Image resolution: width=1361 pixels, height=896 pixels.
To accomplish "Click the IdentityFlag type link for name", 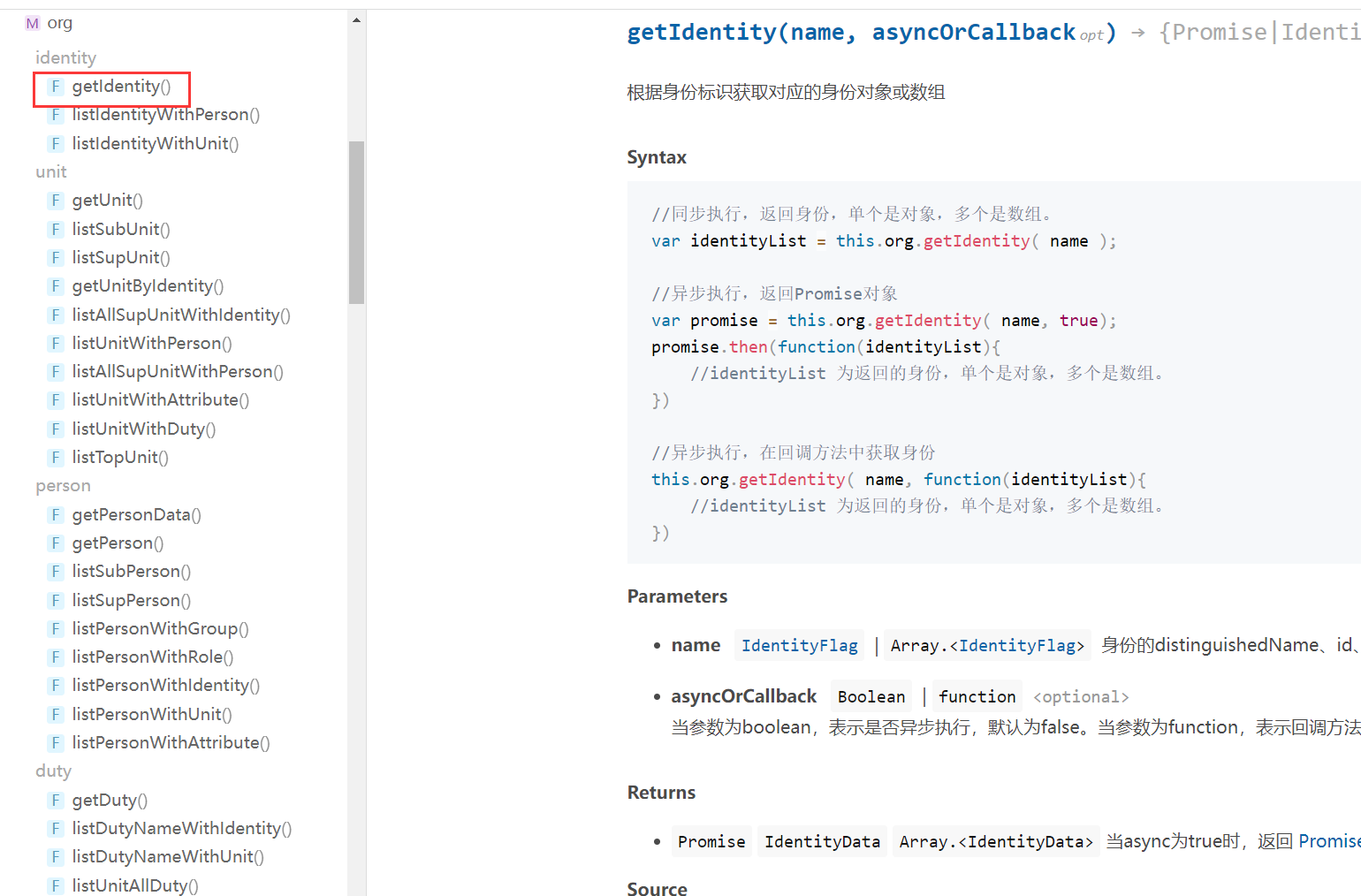I will click(799, 646).
